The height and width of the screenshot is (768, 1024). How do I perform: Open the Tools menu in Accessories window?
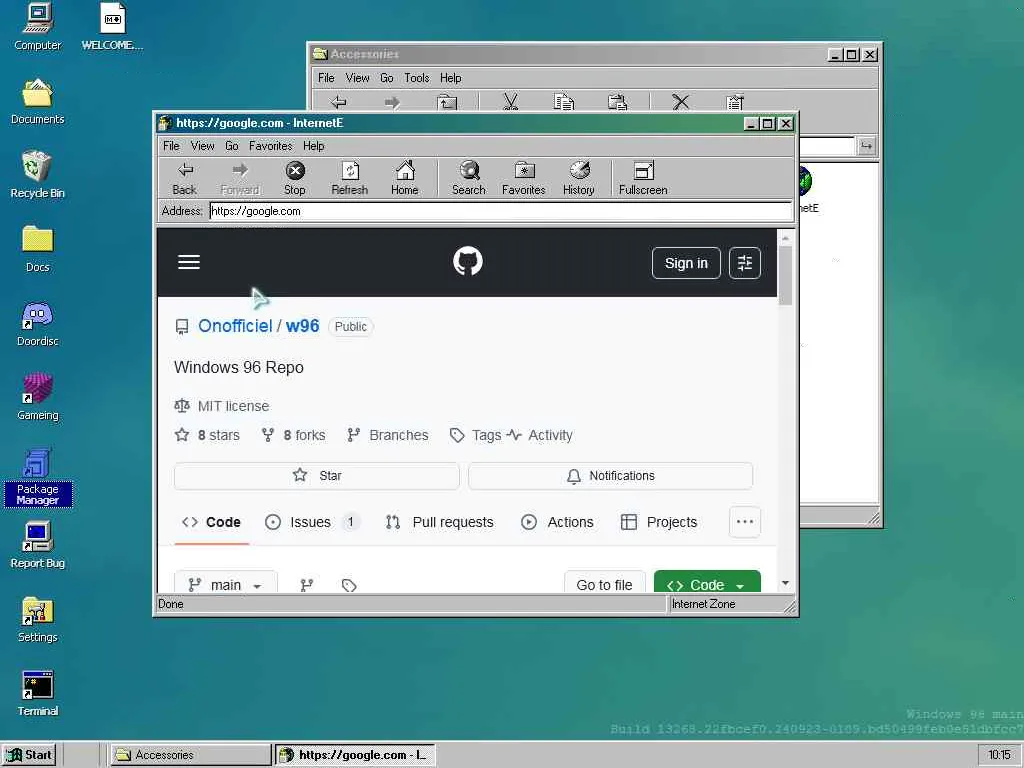tap(417, 78)
